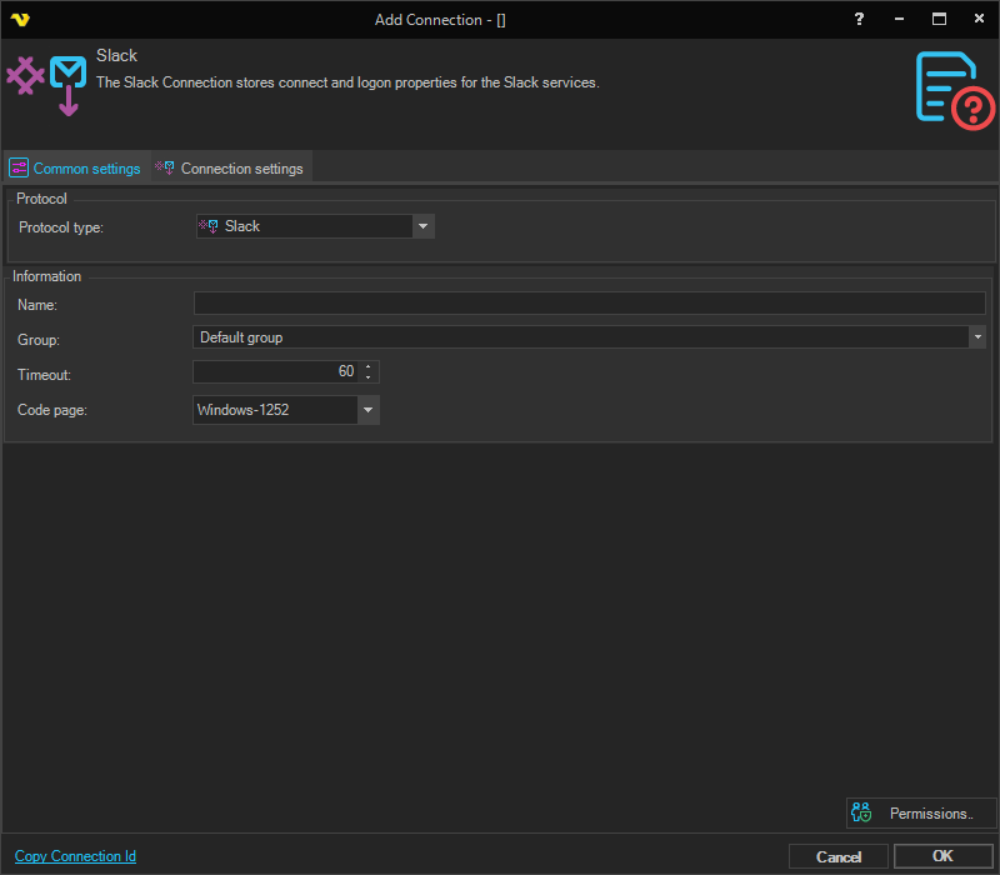Confirm with the OK button
The height and width of the screenshot is (875, 1000).
[942, 856]
